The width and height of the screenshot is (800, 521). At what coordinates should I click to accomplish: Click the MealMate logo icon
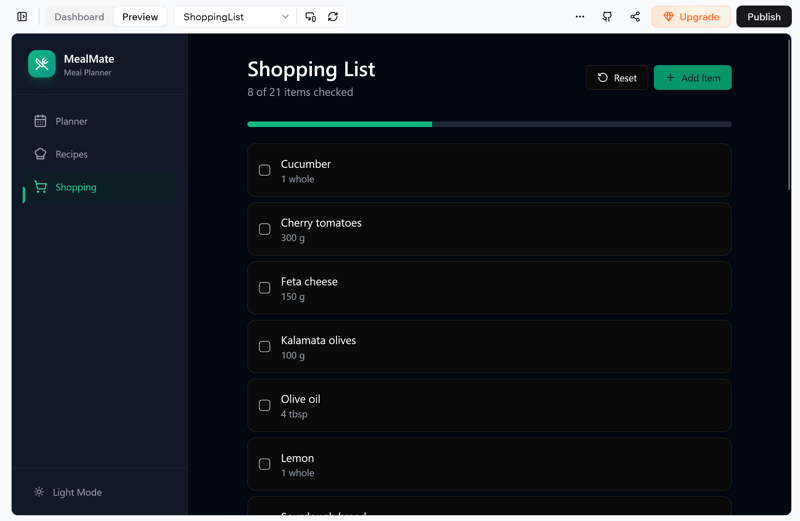(42, 64)
